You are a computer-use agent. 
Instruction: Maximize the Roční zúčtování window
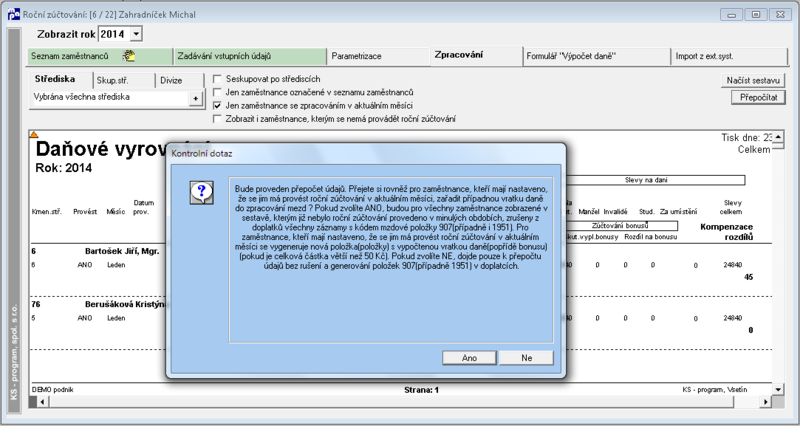point(756,14)
